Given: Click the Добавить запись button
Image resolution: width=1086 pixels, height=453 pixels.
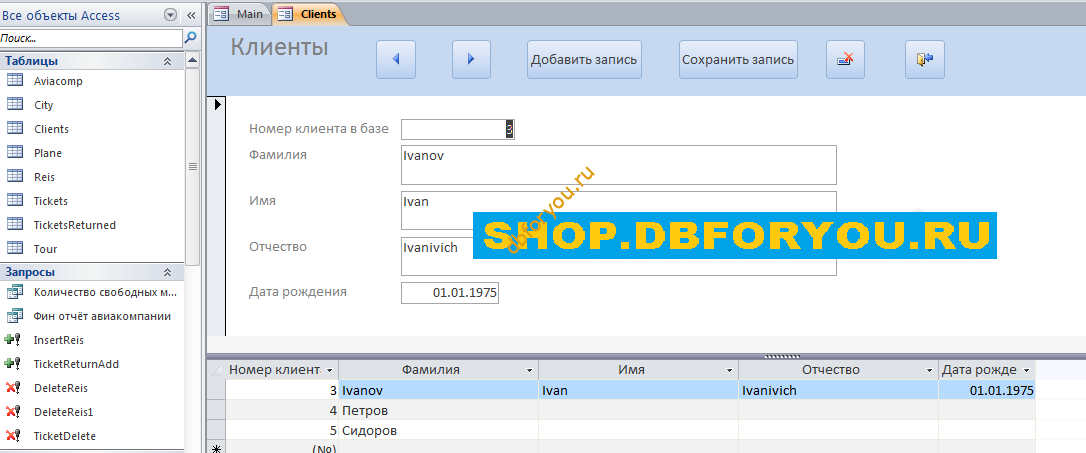Looking at the screenshot, I should point(584,60).
